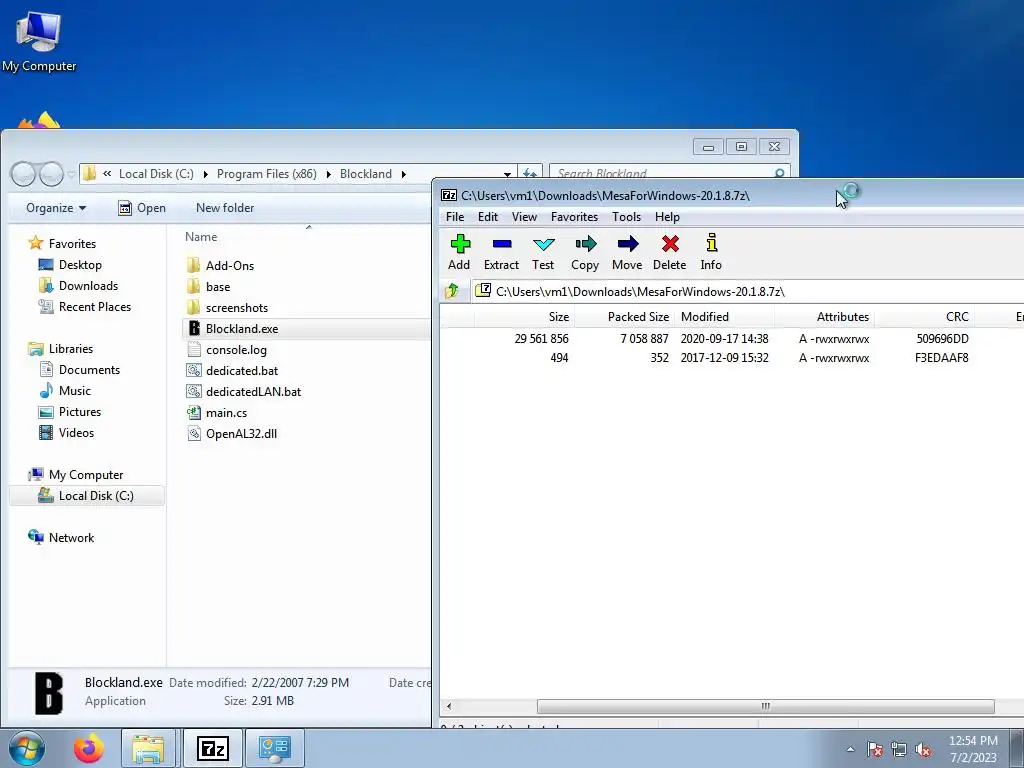Open the Help menu in 7-Zip
1024x768 pixels.
point(667,217)
